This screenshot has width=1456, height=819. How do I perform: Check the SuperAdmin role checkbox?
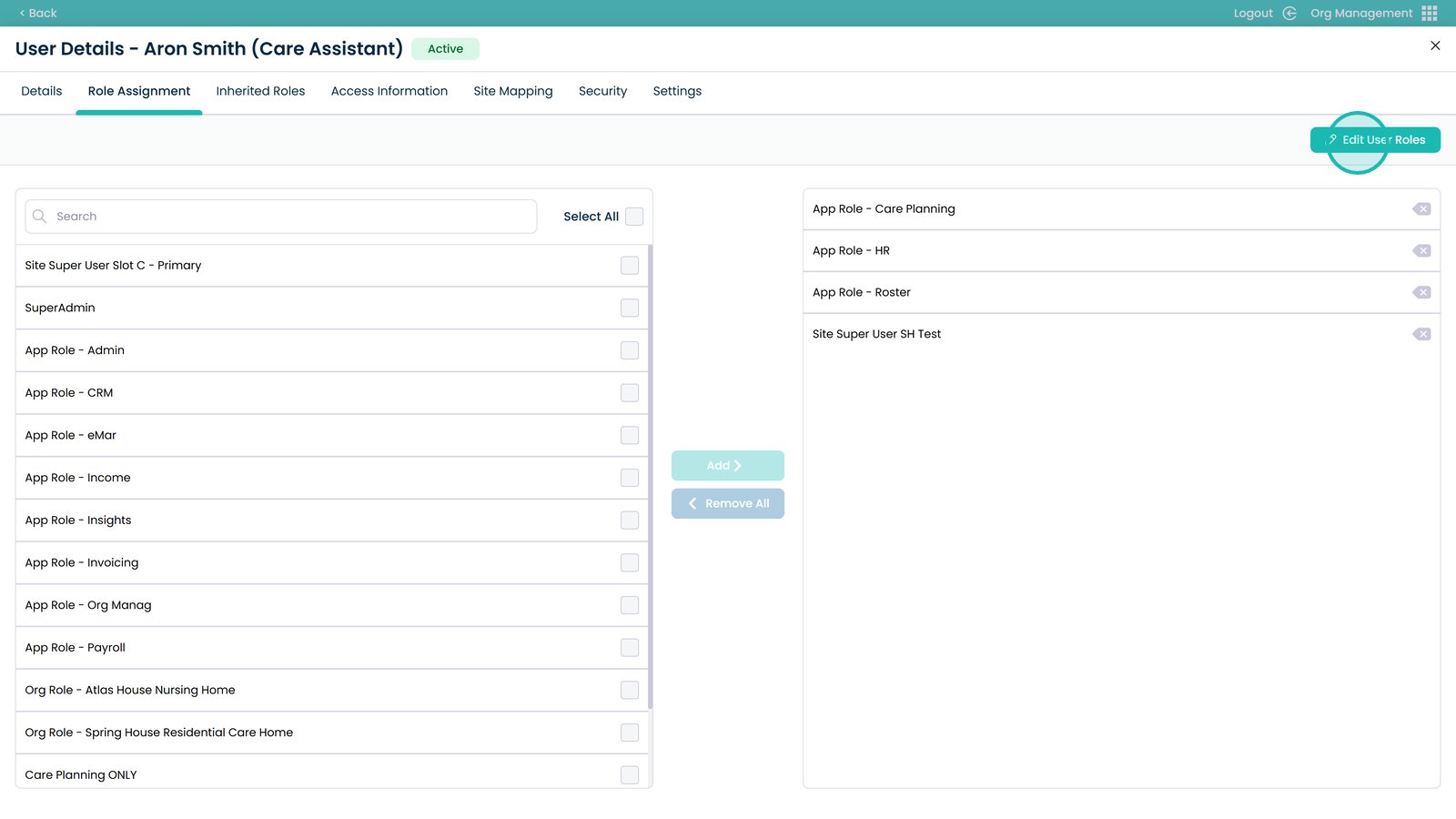[x=630, y=308]
